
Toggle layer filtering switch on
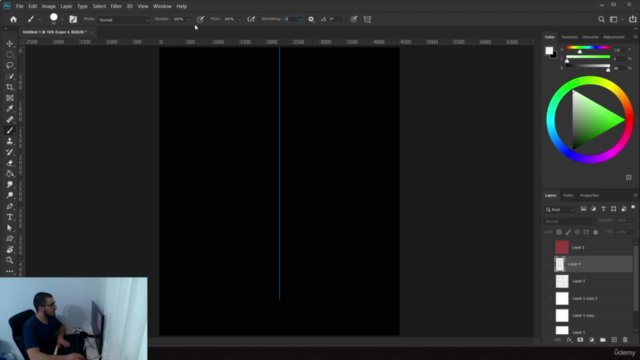pyautogui.click(x=633, y=208)
